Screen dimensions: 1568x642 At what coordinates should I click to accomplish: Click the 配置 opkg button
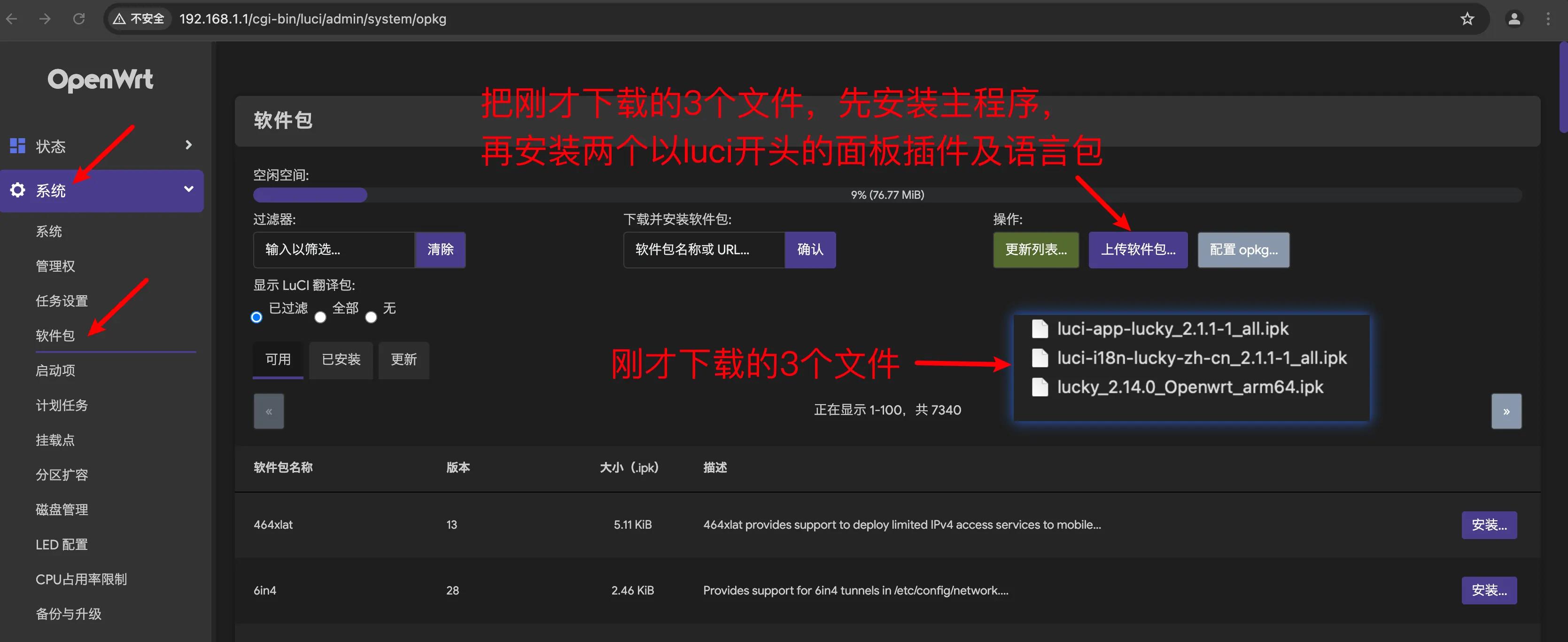(x=1243, y=250)
